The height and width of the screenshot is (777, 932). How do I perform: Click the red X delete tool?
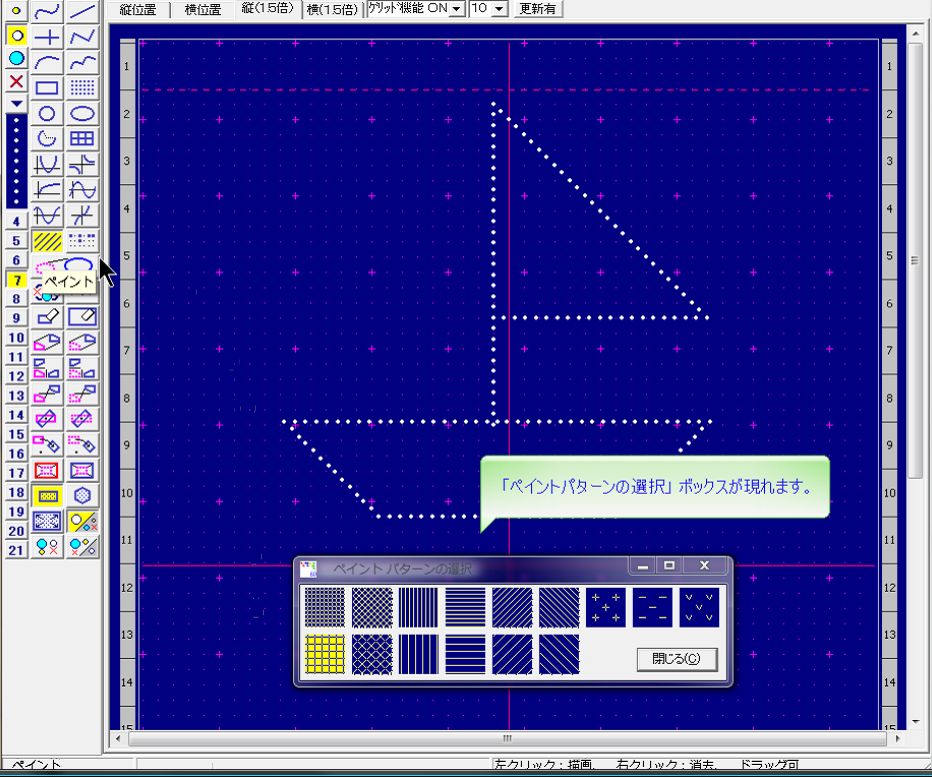[x=16, y=81]
